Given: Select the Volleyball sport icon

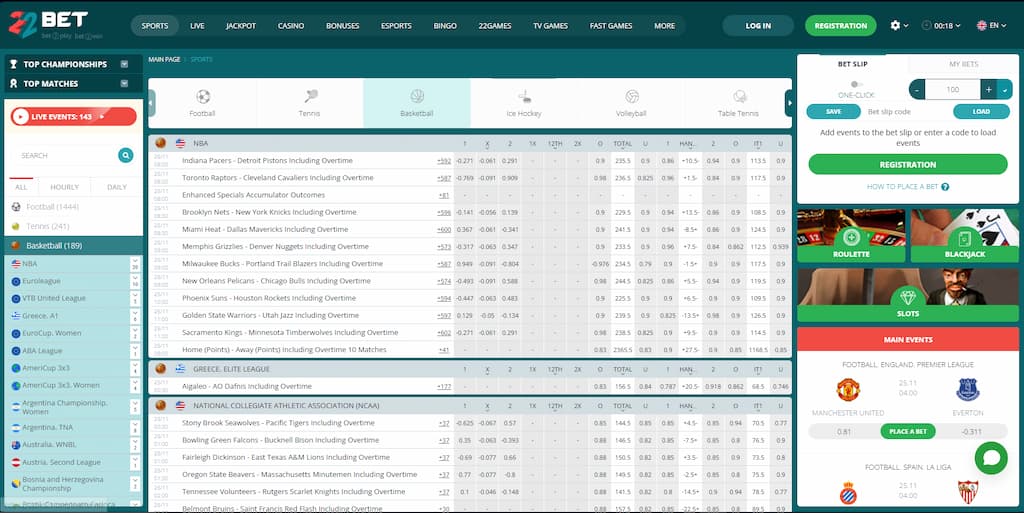Looking at the screenshot, I should [x=632, y=97].
